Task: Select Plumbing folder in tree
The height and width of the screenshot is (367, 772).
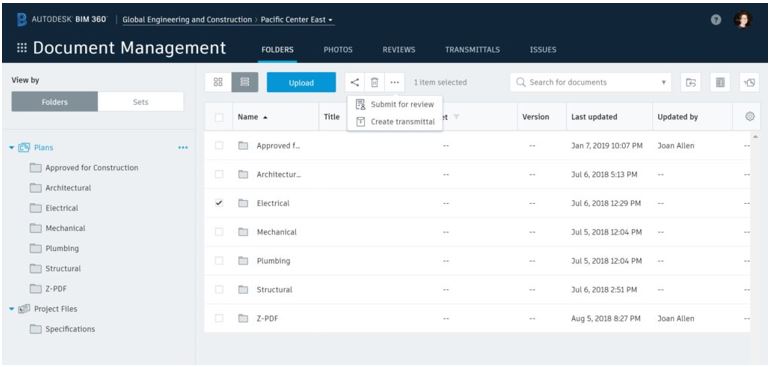Action: 62,248
